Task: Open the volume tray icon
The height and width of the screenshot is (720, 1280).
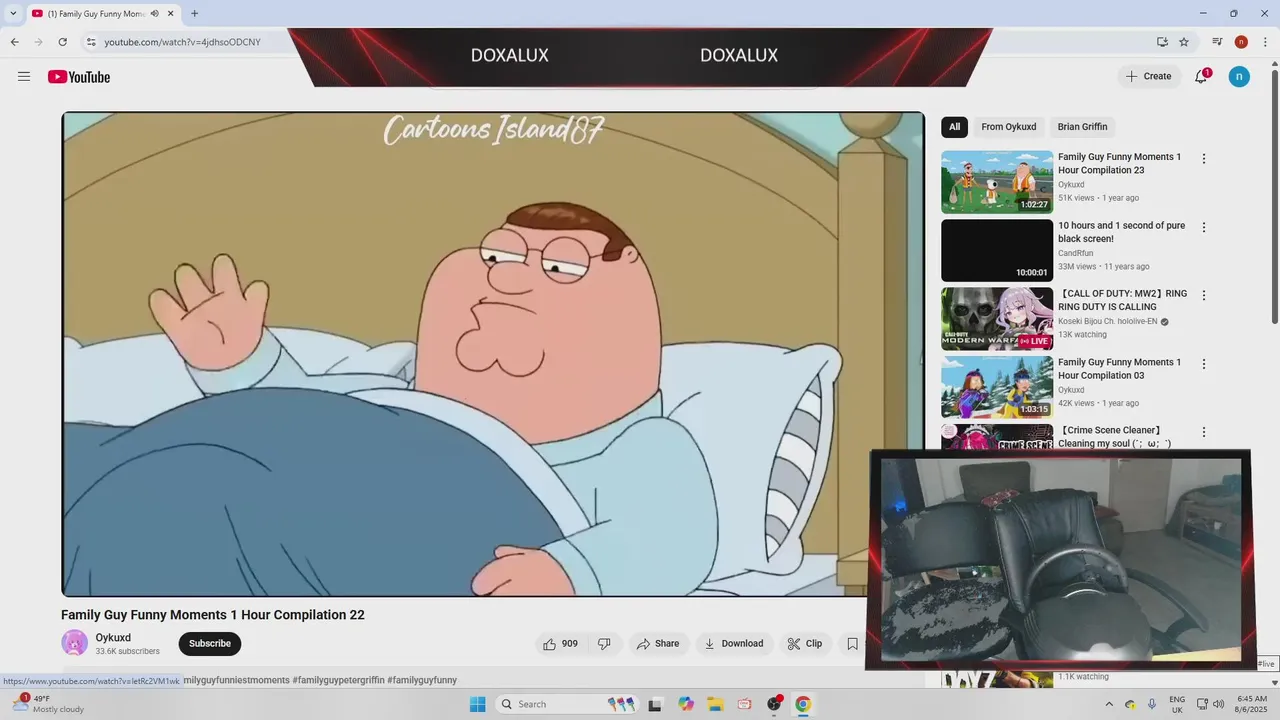Action: coord(1218,704)
